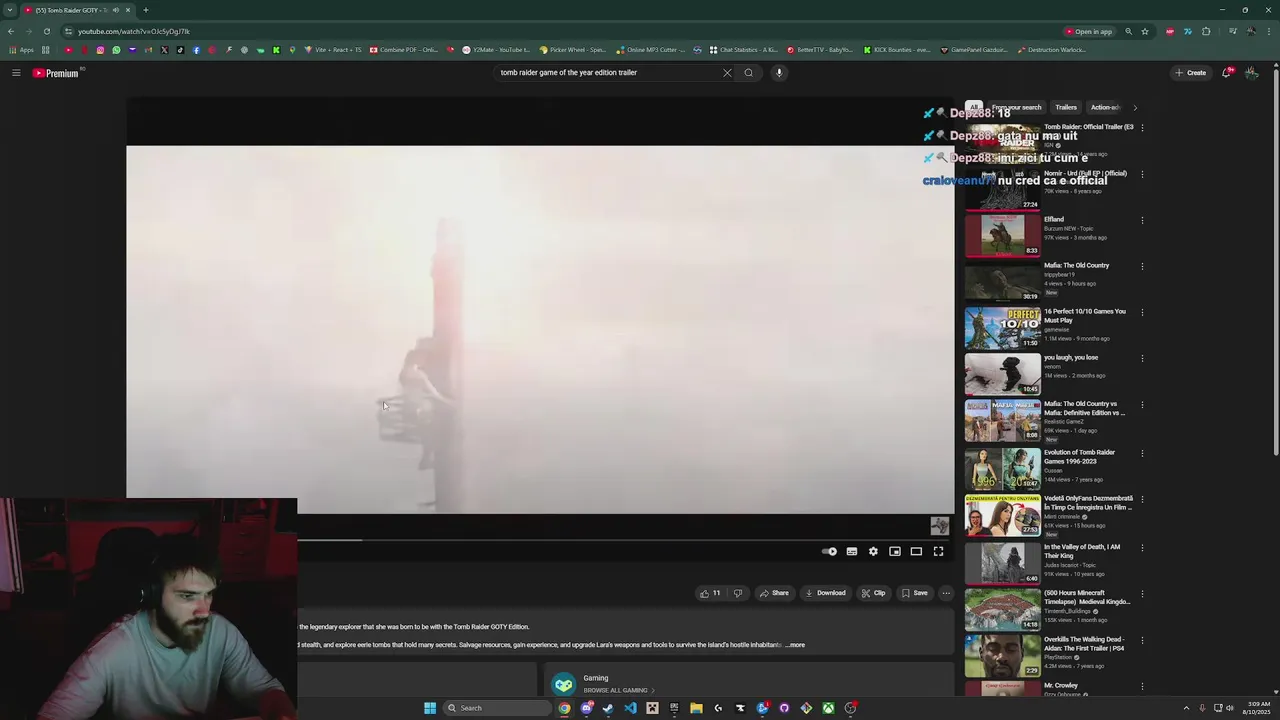Clip the video

873,593
